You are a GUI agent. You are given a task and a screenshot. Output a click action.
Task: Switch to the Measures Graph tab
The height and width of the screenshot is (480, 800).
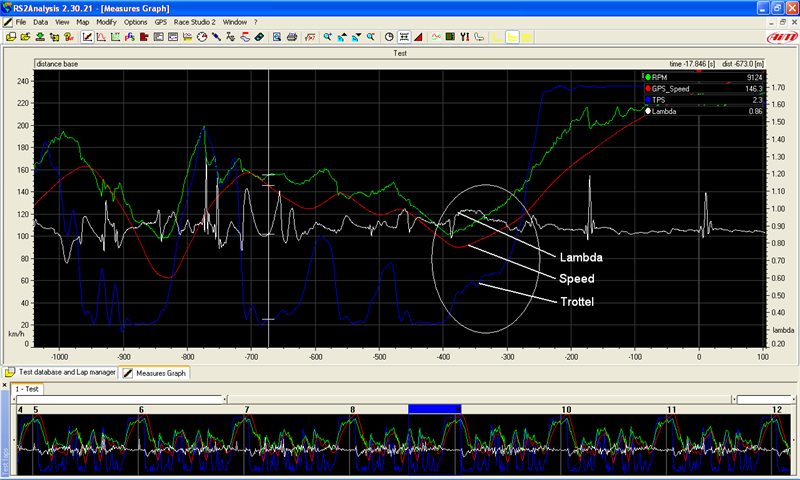click(155, 373)
